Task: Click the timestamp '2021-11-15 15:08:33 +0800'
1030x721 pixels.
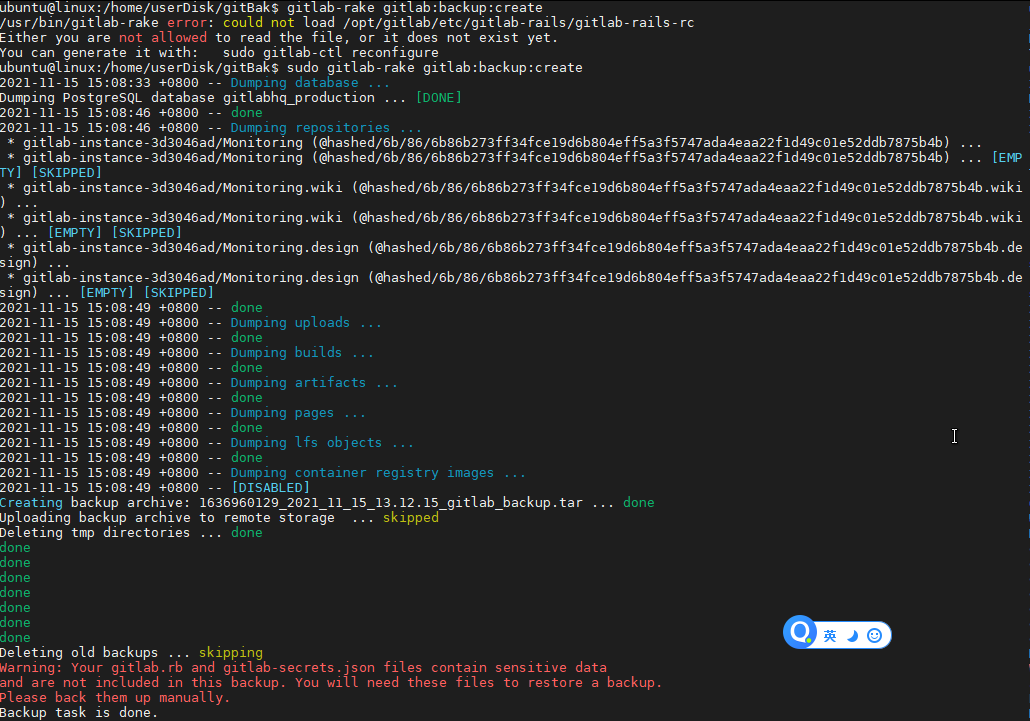Action: (x=99, y=83)
